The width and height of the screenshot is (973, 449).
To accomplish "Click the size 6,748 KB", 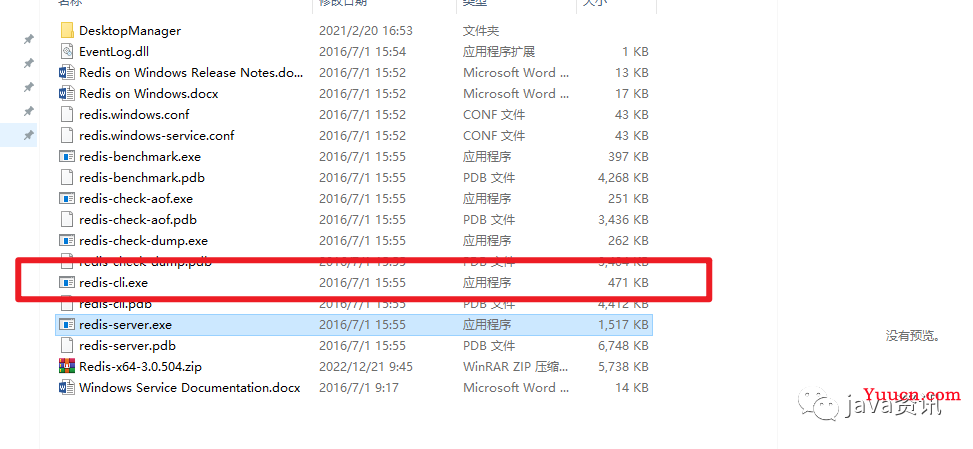I will (x=623, y=345).
